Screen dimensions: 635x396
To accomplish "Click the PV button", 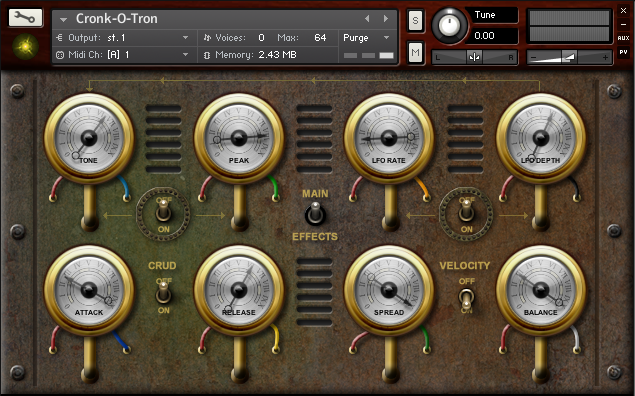I will tap(623, 52).
